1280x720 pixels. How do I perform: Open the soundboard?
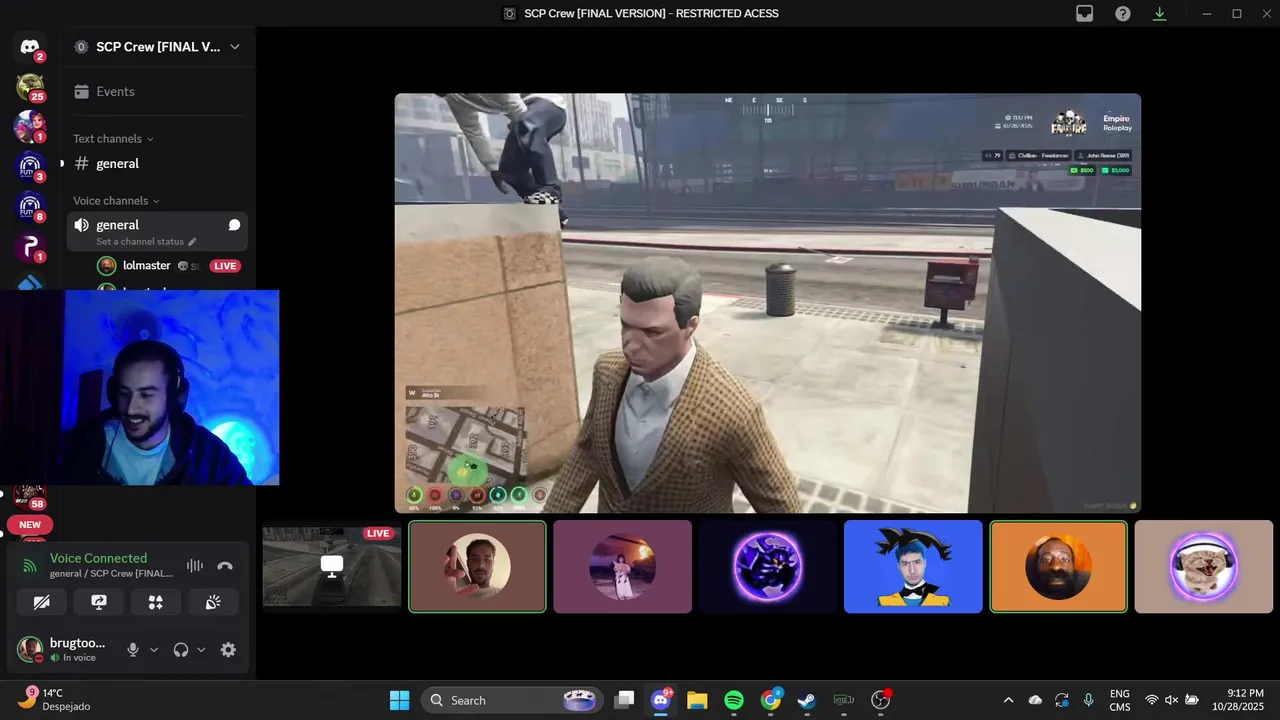(x=213, y=602)
